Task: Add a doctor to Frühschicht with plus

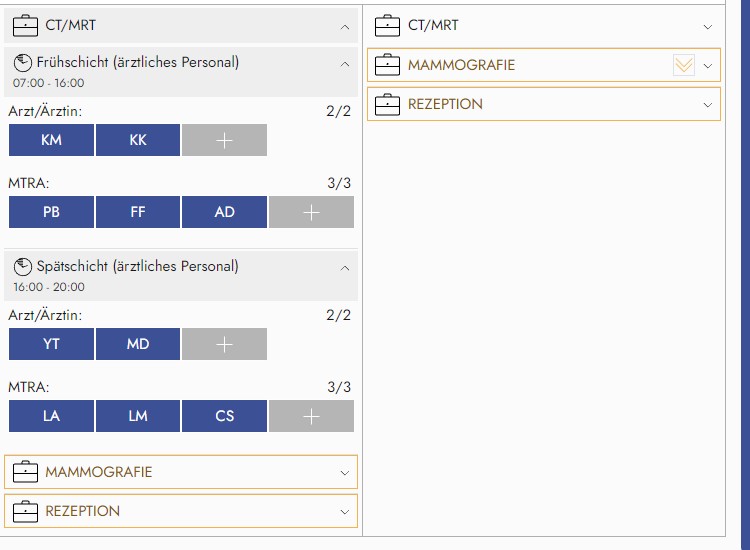Action: coord(224,140)
